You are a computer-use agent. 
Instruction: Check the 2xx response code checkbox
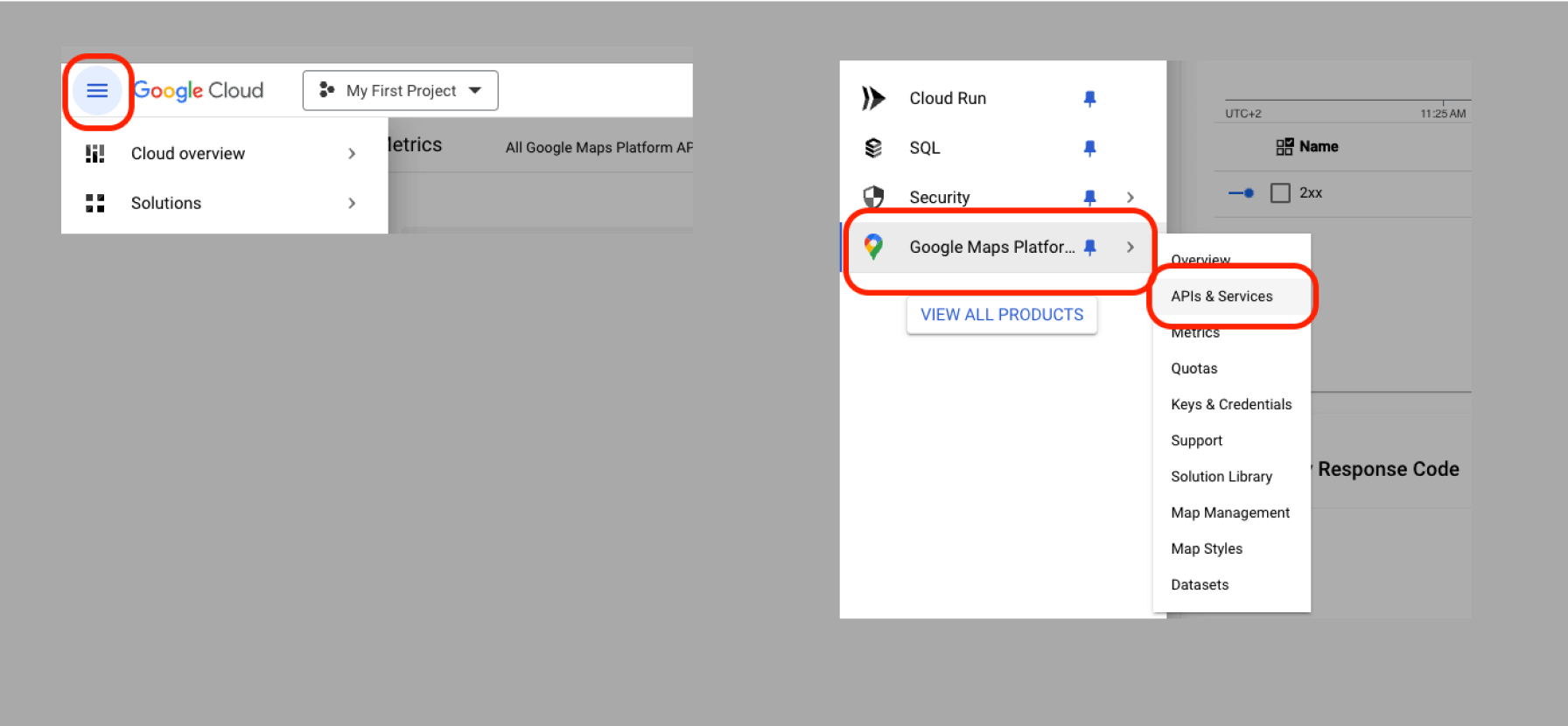click(x=1280, y=192)
